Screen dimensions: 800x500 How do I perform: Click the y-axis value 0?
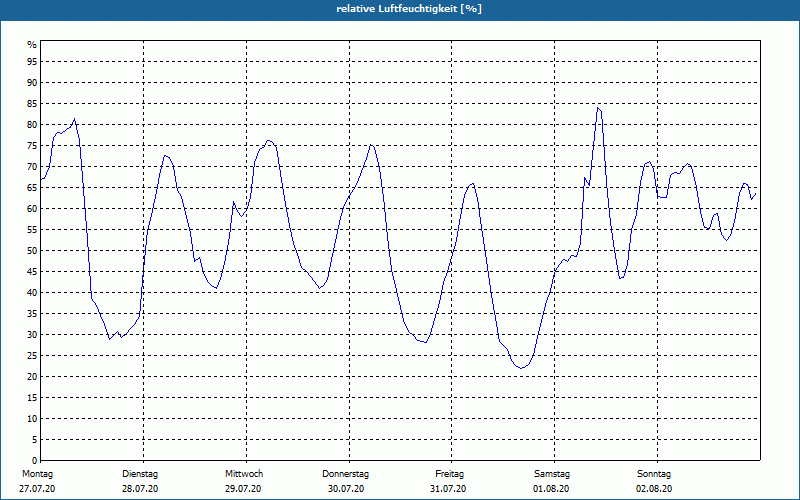click(35, 460)
